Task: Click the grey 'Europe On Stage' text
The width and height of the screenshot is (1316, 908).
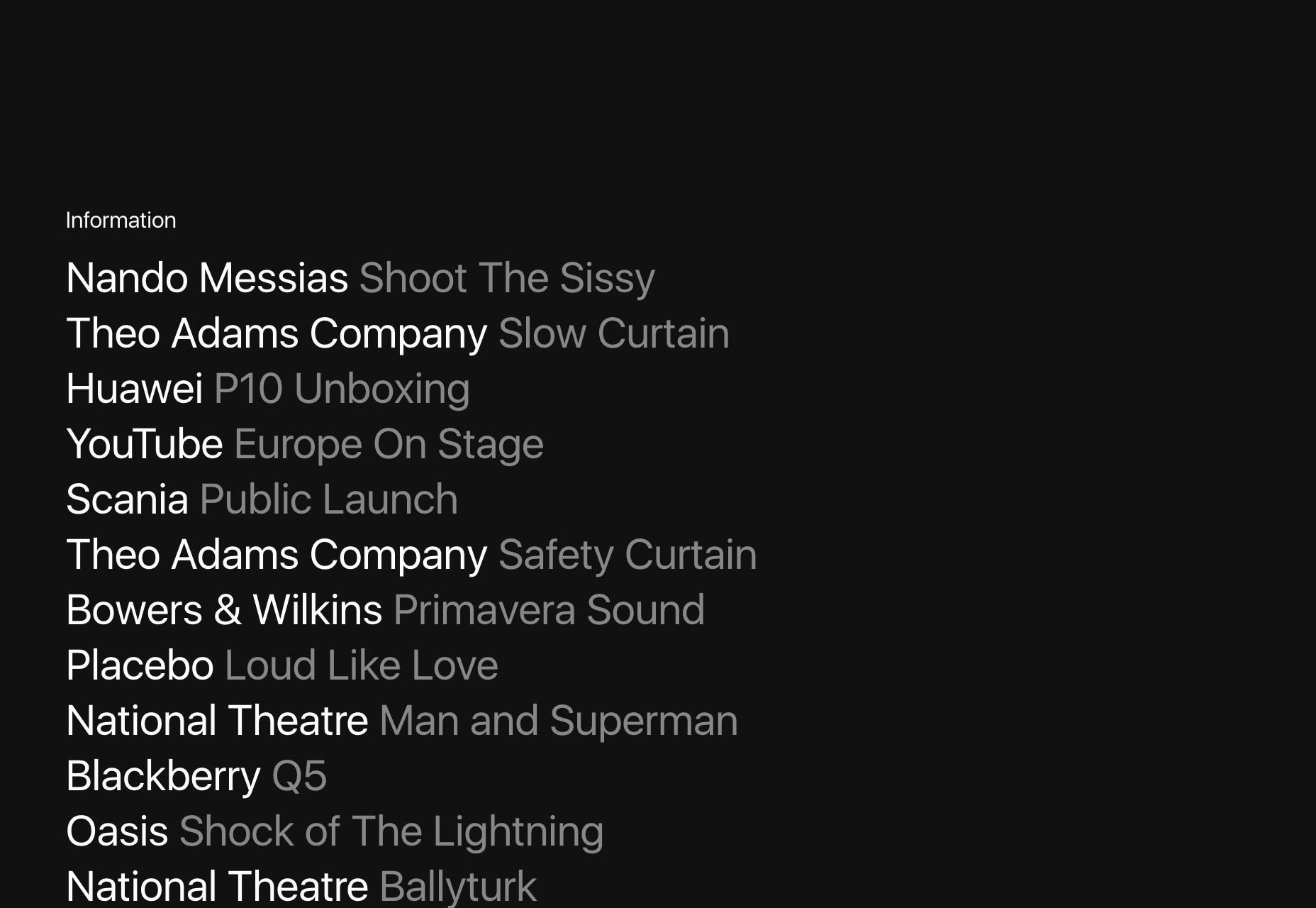Action: (x=389, y=444)
